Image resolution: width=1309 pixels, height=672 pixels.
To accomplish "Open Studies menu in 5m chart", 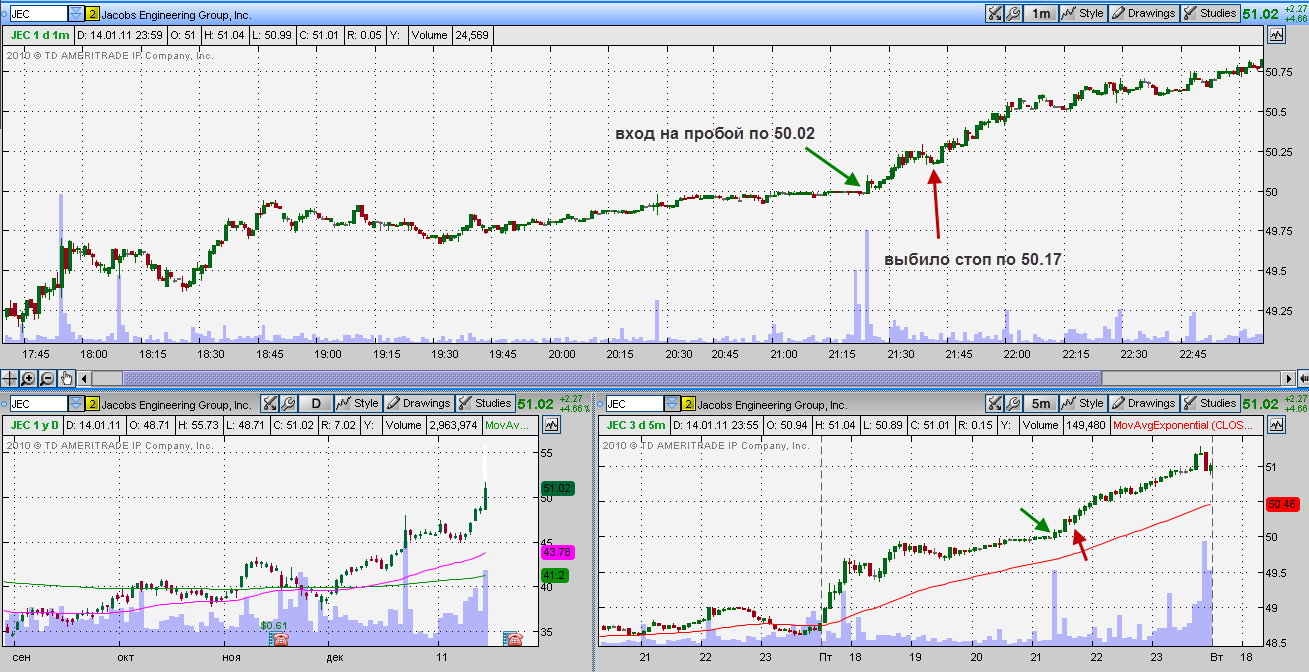I will [x=1209, y=404].
